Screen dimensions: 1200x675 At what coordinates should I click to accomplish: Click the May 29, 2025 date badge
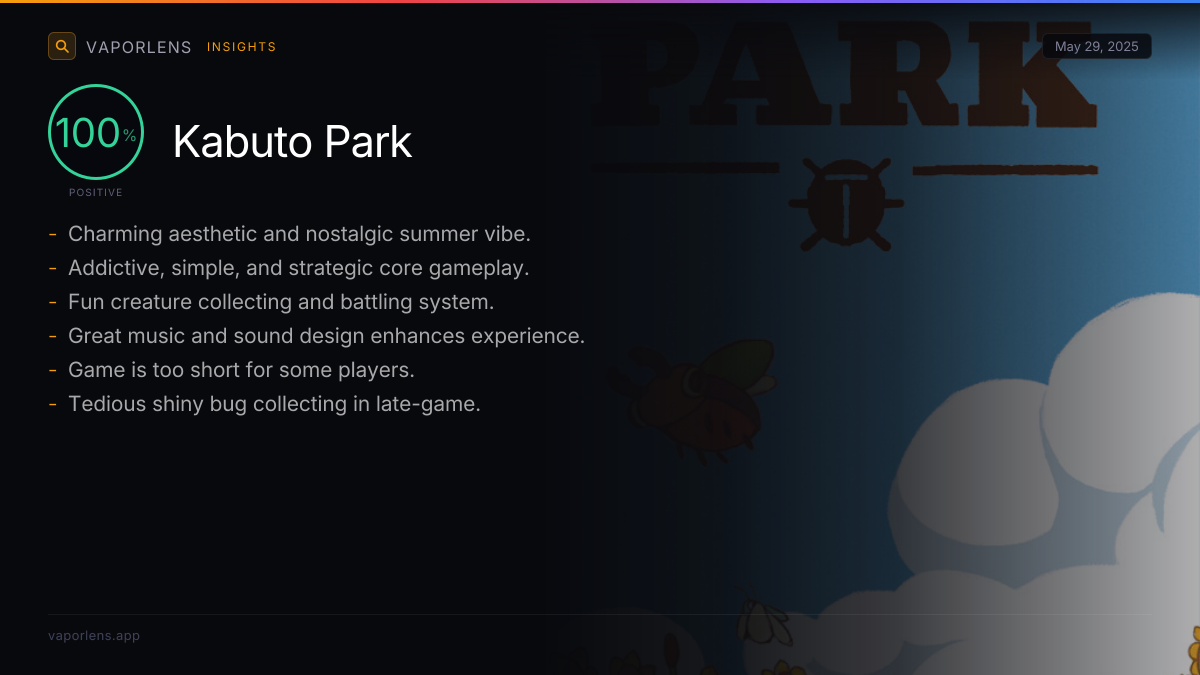(x=1097, y=47)
